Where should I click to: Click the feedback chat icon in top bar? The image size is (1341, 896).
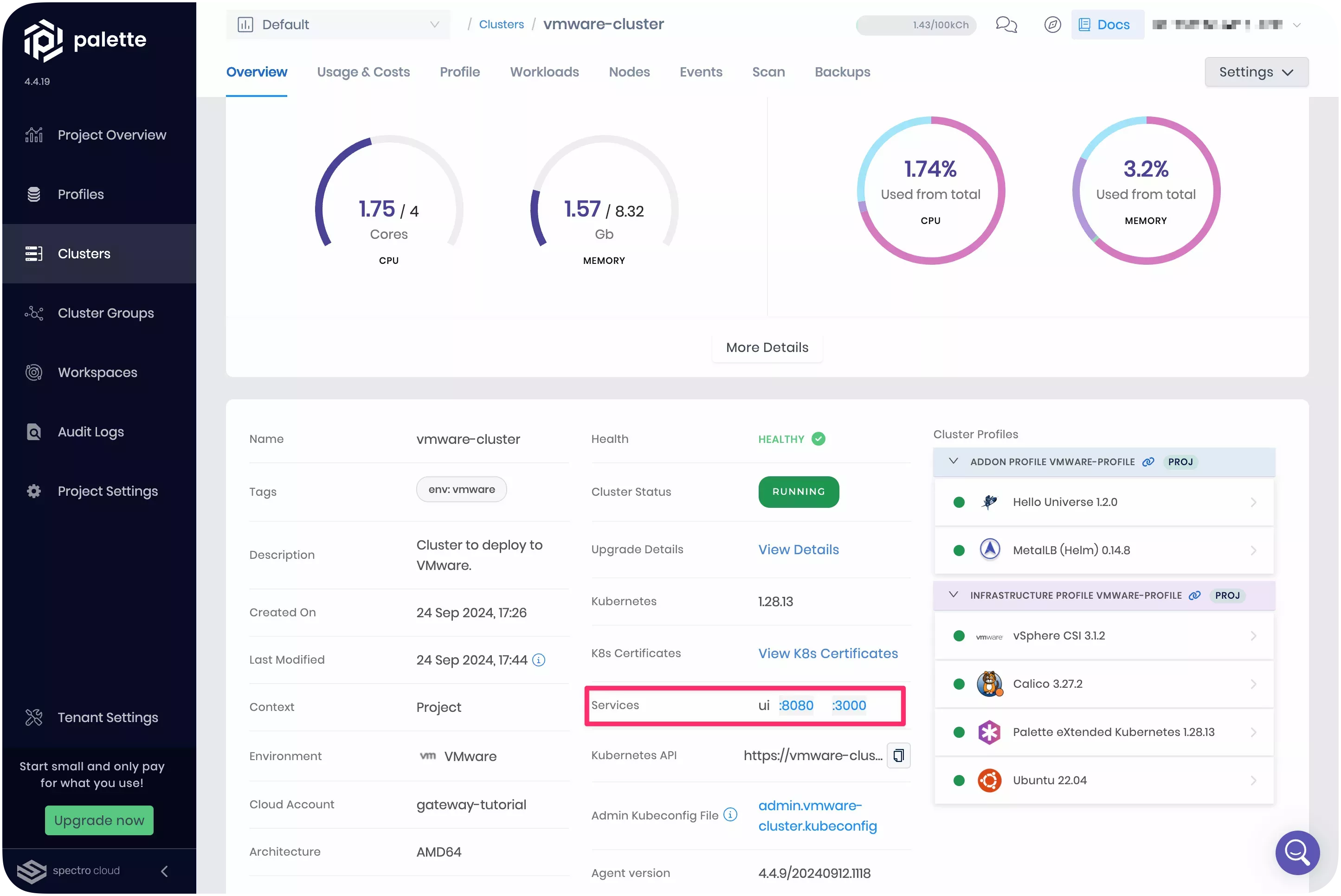(1006, 25)
